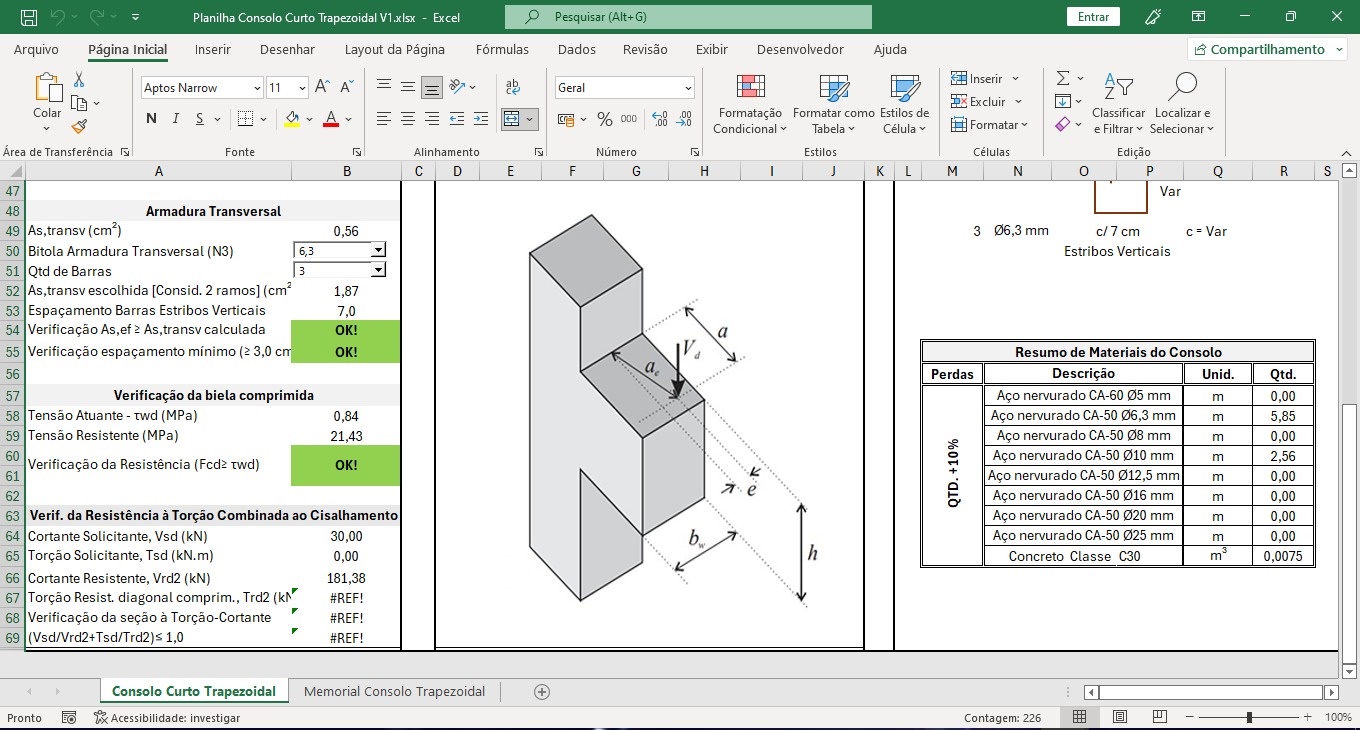Open the Fórmulas ribbon tab
This screenshot has width=1360, height=730.
coord(502,49)
